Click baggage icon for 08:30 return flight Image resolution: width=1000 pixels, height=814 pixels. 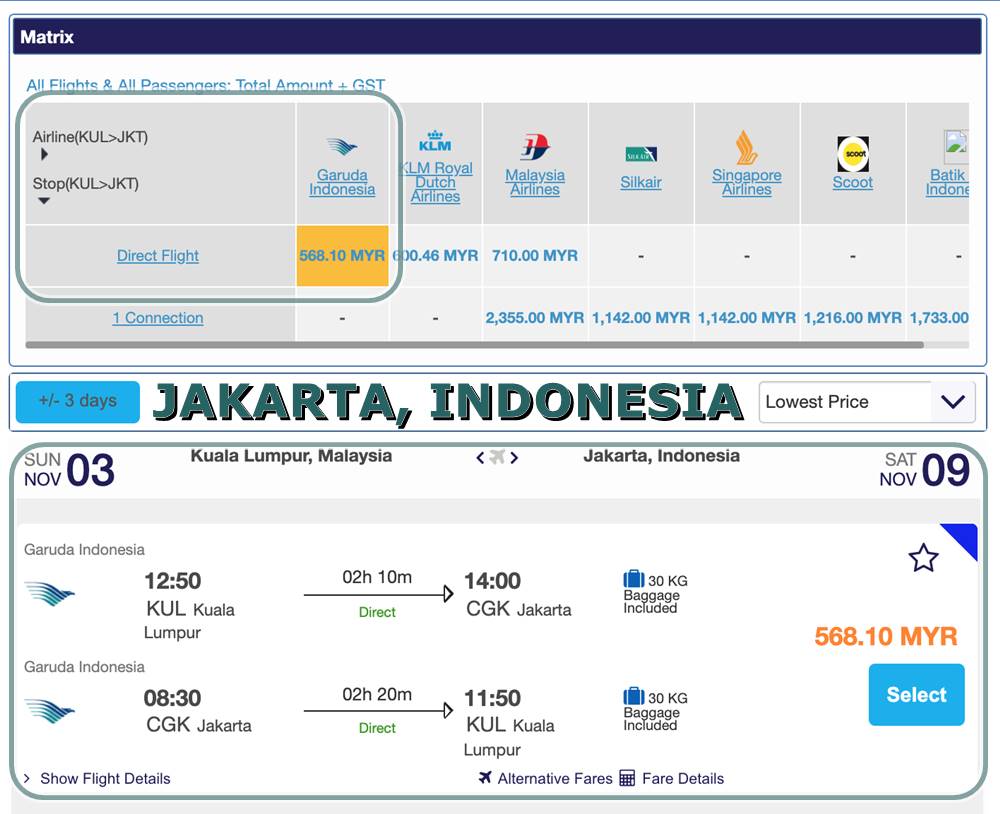click(x=633, y=695)
